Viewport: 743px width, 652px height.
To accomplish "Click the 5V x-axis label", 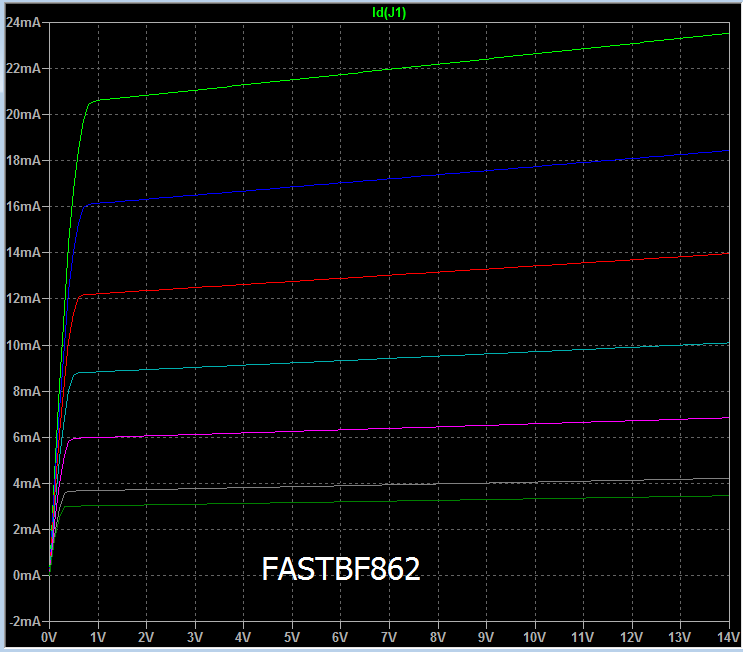I will click(x=292, y=637).
